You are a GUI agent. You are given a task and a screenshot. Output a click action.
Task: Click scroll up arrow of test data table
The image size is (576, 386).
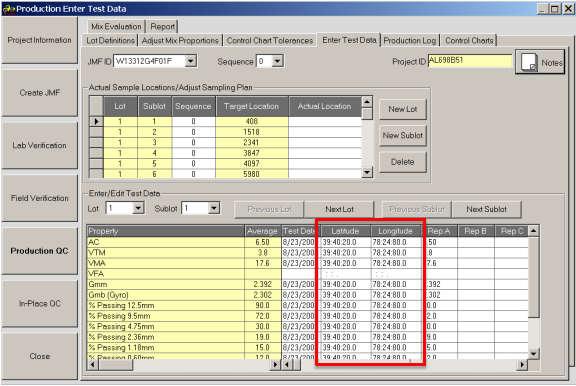click(533, 231)
